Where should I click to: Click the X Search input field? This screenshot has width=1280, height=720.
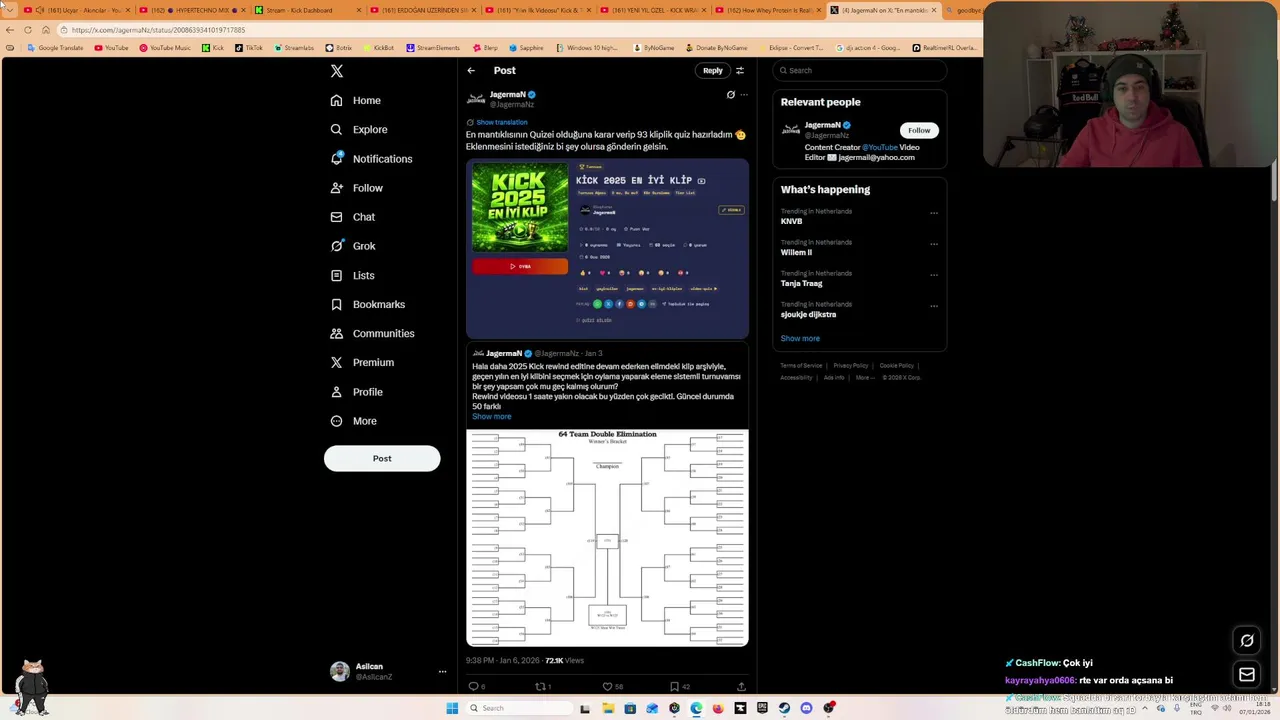click(x=860, y=71)
